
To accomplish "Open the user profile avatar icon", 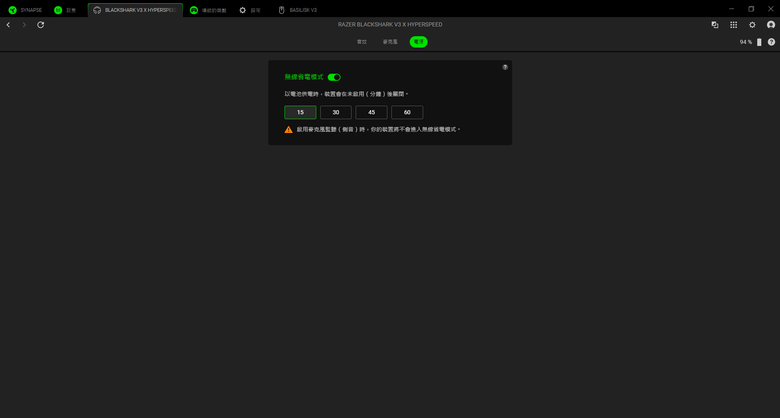I will pos(771,24).
